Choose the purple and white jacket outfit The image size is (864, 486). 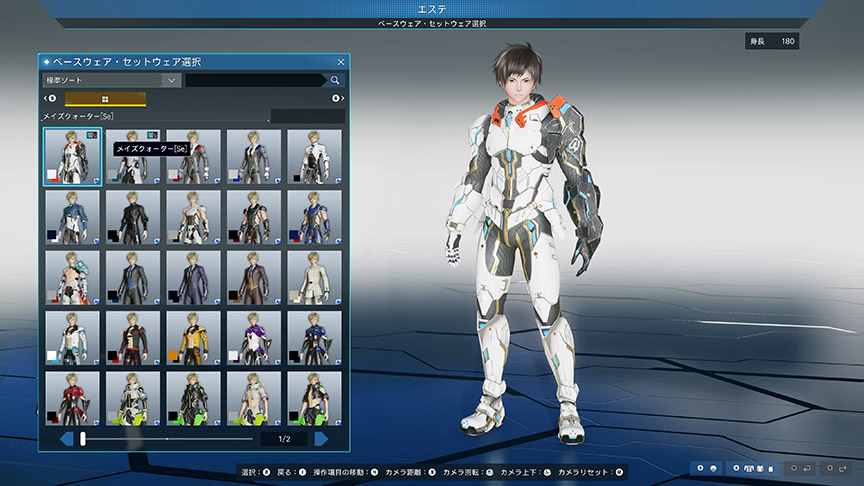(254, 338)
